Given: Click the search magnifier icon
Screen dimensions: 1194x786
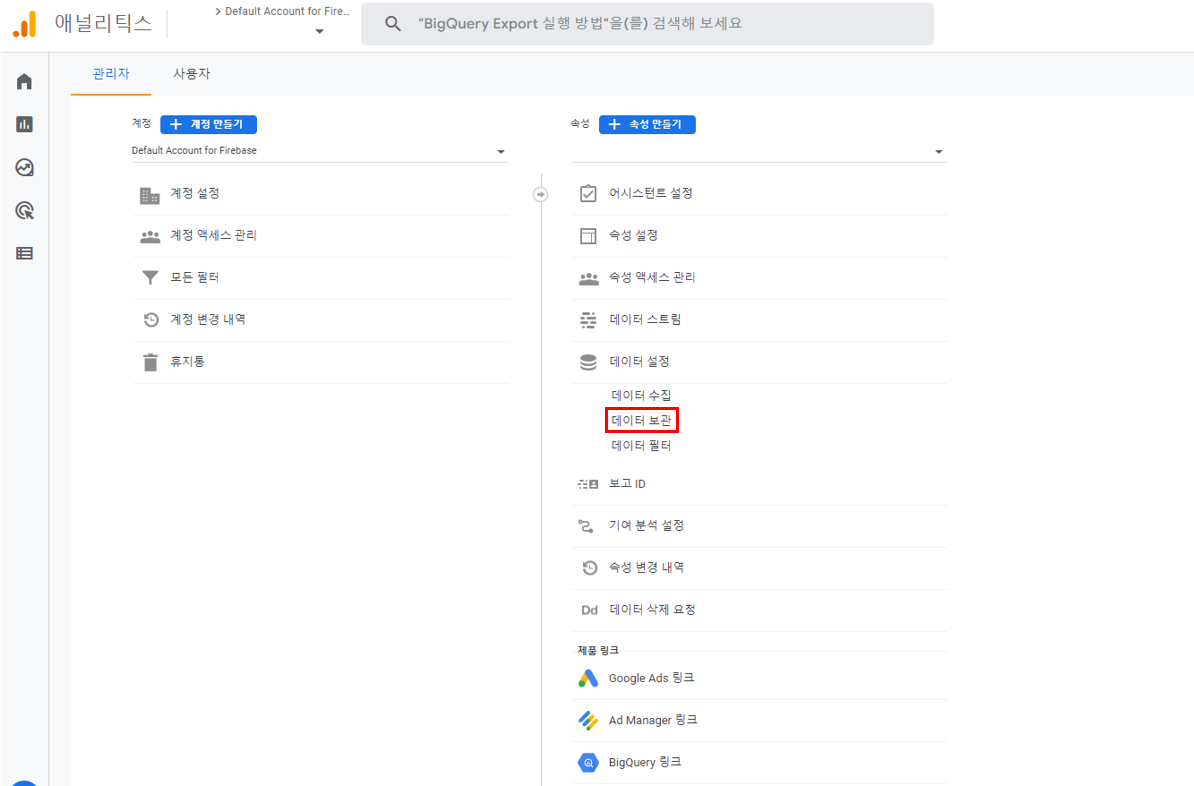Looking at the screenshot, I should (x=393, y=24).
